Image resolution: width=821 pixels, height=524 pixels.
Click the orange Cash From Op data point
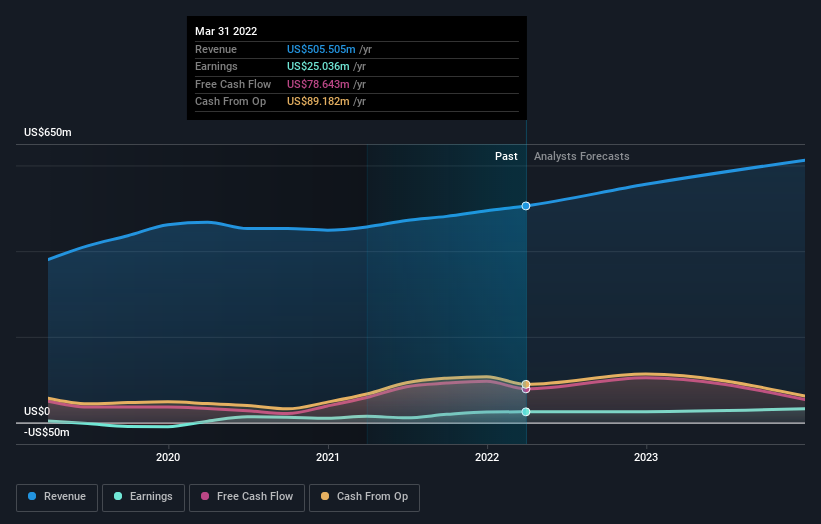pos(526,384)
